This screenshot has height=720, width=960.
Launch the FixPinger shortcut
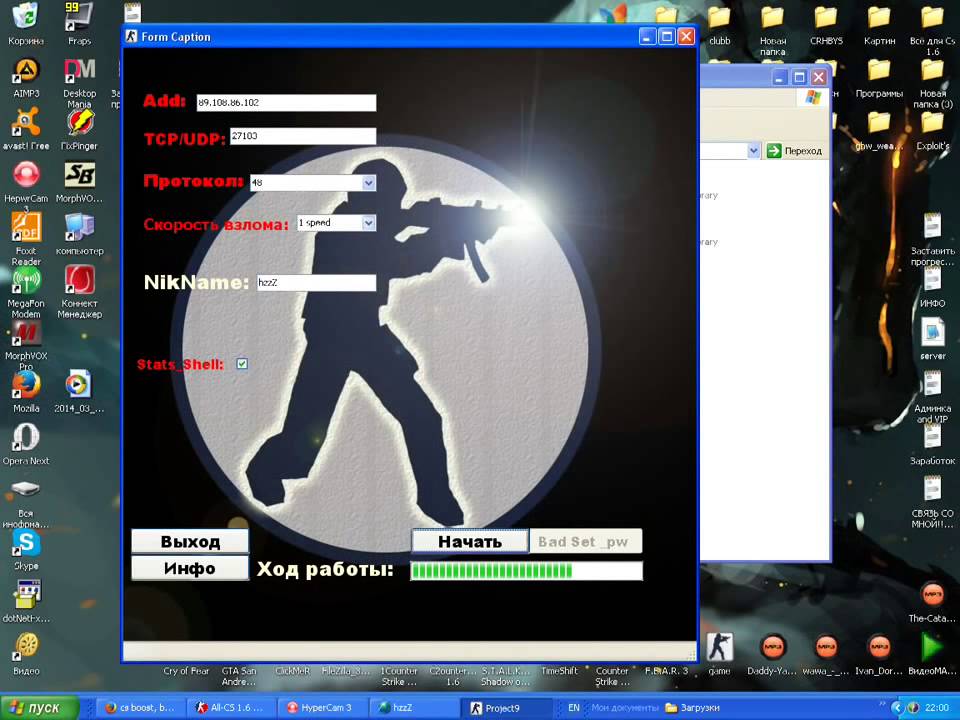click(x=79, y=122)
